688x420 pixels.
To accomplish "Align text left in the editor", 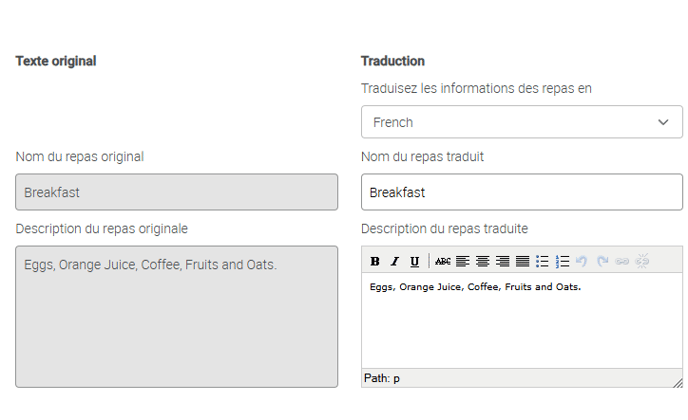I will tap(462, 261).
